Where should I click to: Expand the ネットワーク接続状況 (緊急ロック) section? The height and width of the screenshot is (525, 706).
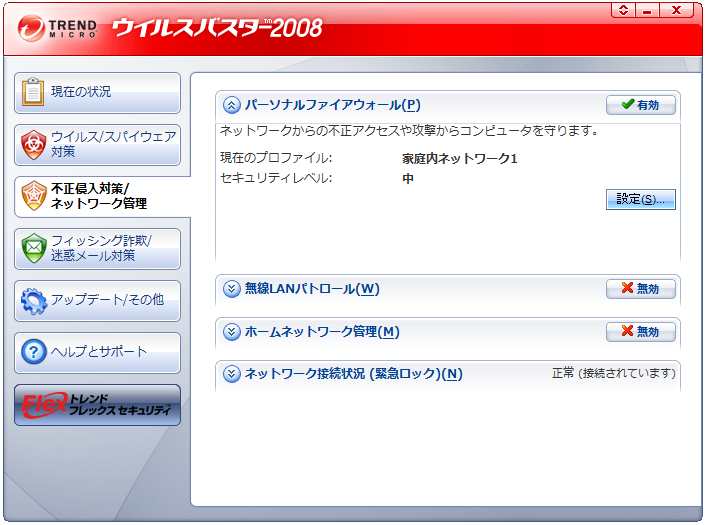pos(232,374)
